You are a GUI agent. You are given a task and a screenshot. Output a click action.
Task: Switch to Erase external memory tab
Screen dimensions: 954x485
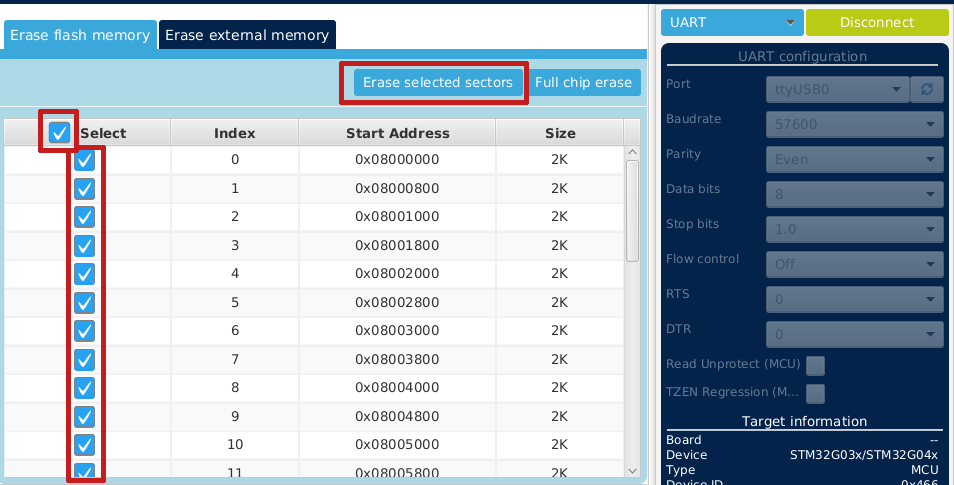coord(247,35)
